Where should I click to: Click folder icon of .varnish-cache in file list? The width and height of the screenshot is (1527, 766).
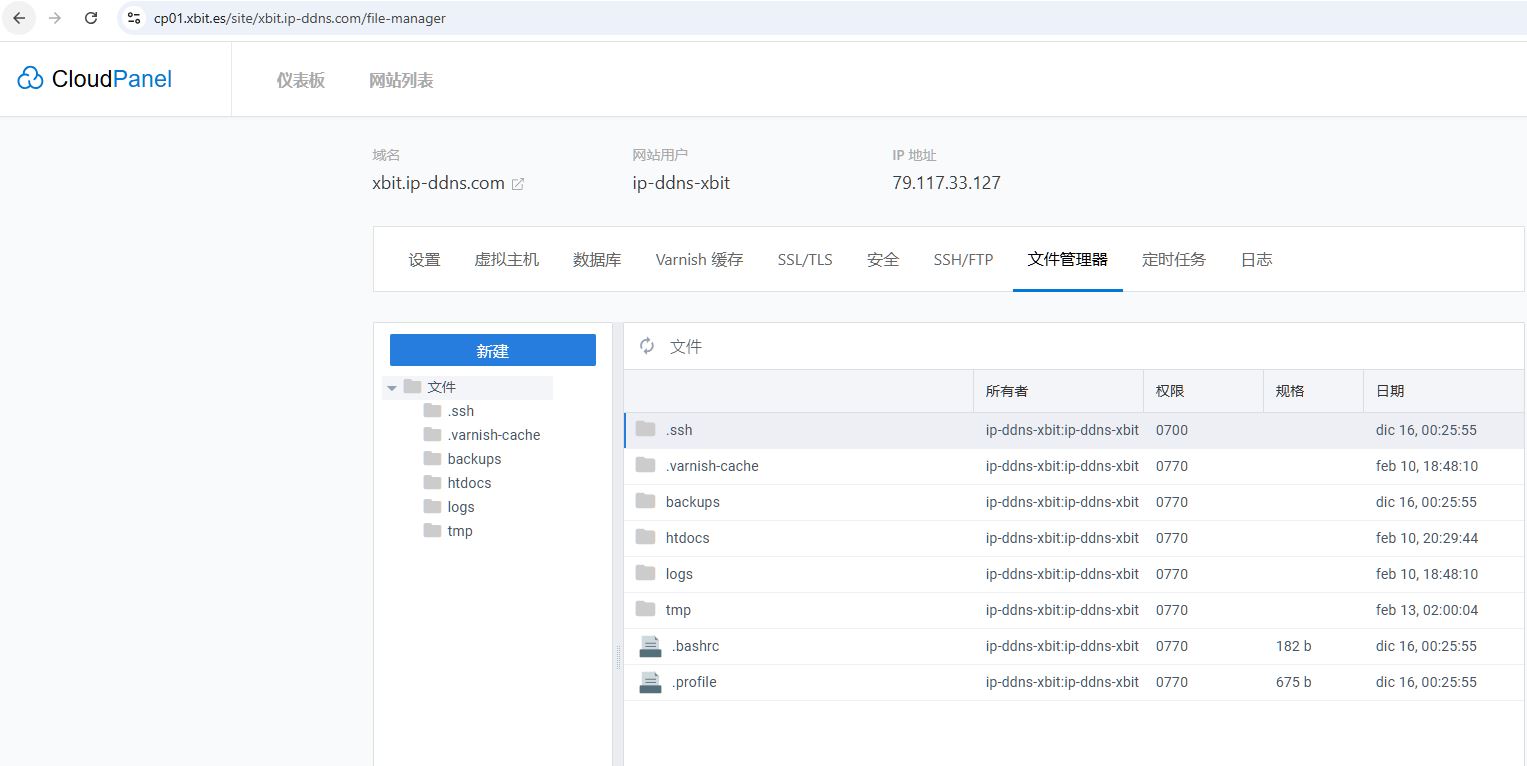[646, 465]
